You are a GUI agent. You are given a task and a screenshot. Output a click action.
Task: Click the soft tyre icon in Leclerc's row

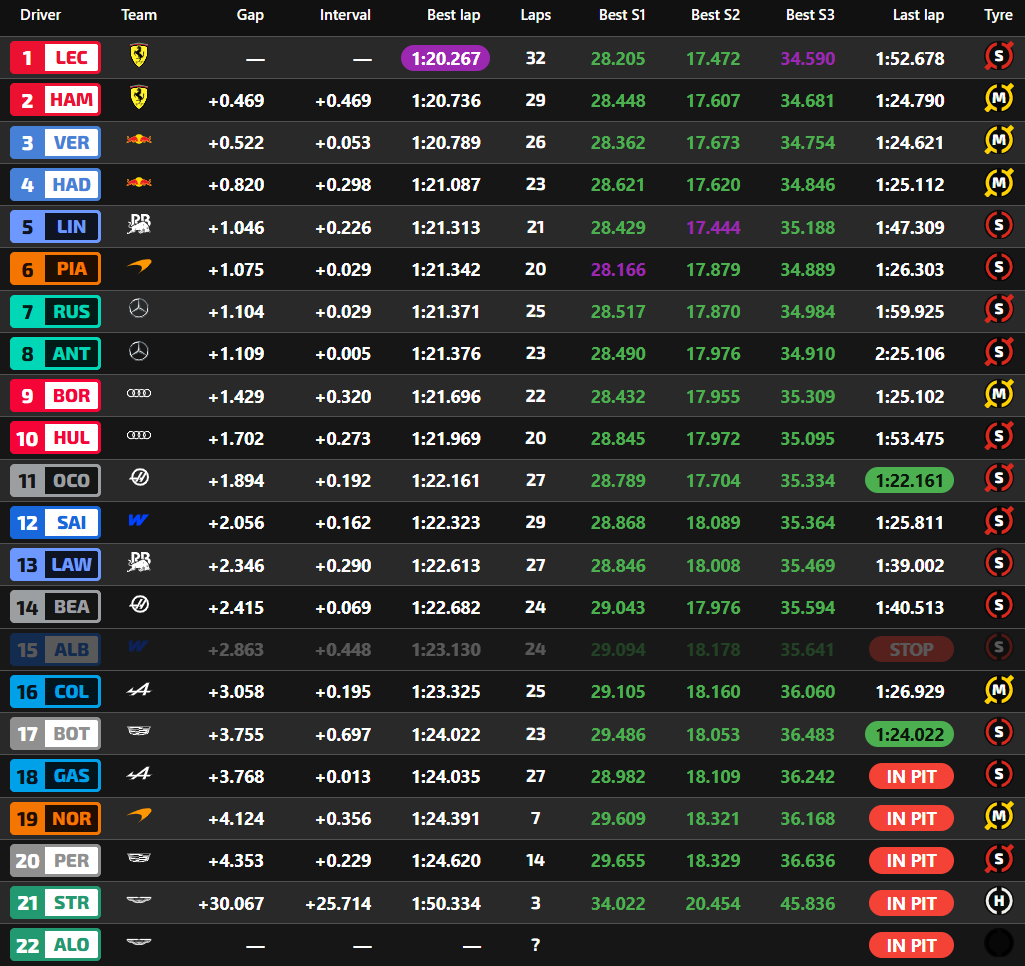pyautogui.click(x=997, y=58)
